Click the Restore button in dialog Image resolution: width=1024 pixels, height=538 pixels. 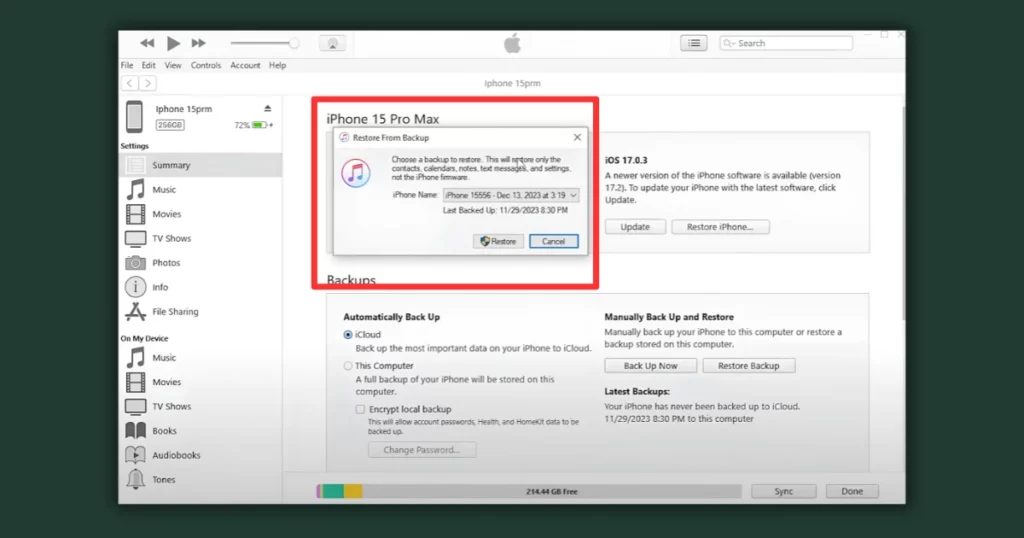(498, 242)
